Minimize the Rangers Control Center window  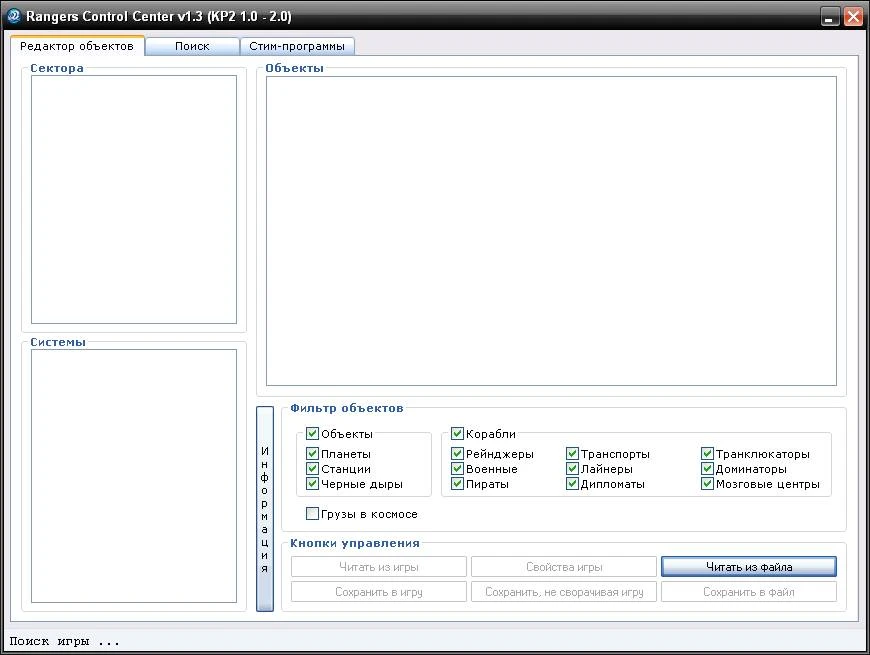[x=831, y=17]
